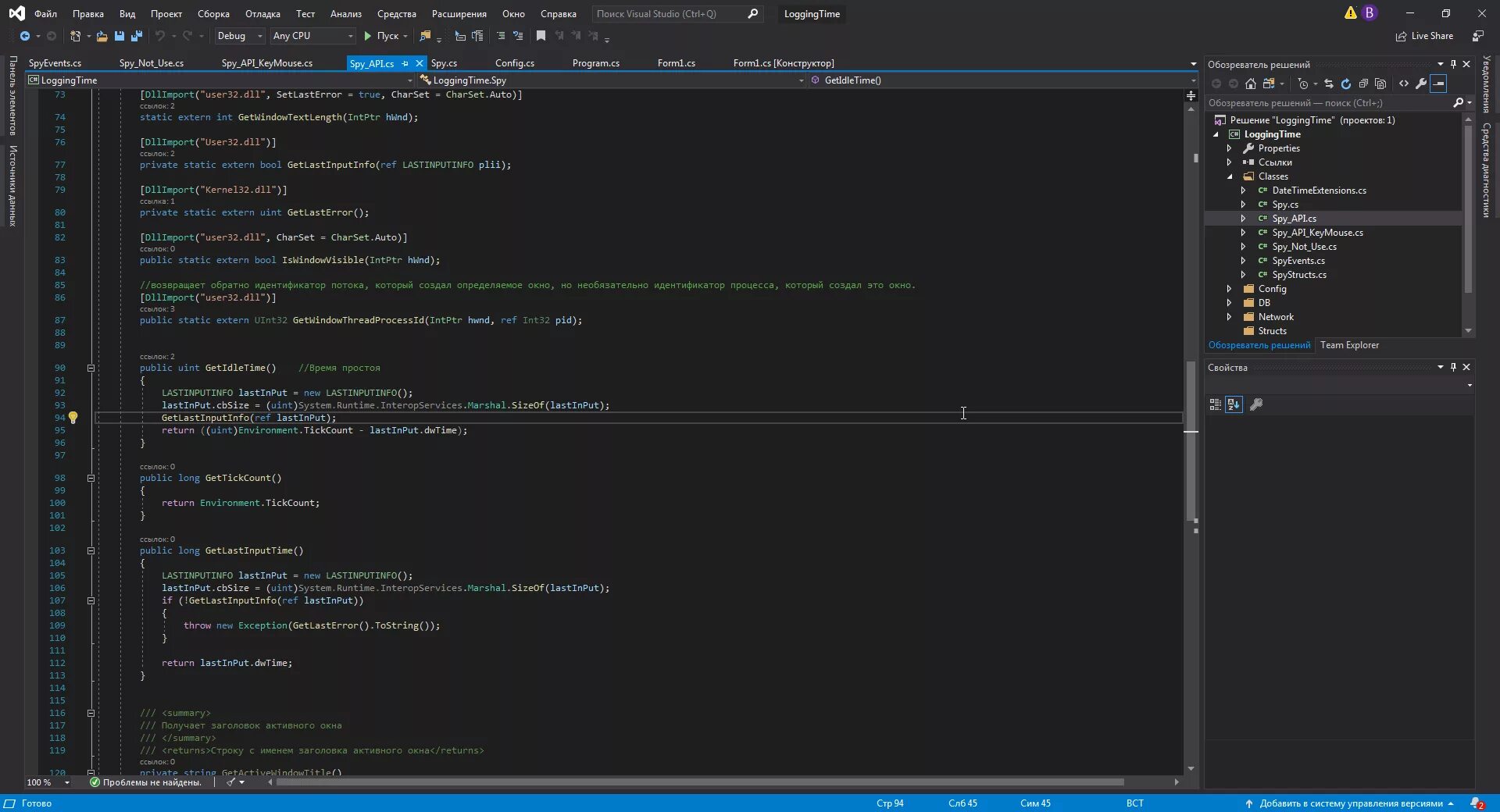Collapse all nodes in Solution Explorer
The width and height of the screenshot is (1500, 812).
pyautogui.click(x=1364, y=84)
